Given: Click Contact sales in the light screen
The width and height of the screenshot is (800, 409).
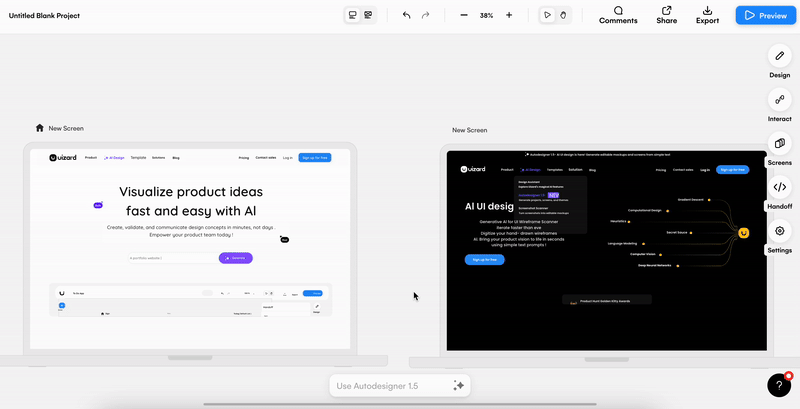Looking at the screenshot, I should pos(266,158).
